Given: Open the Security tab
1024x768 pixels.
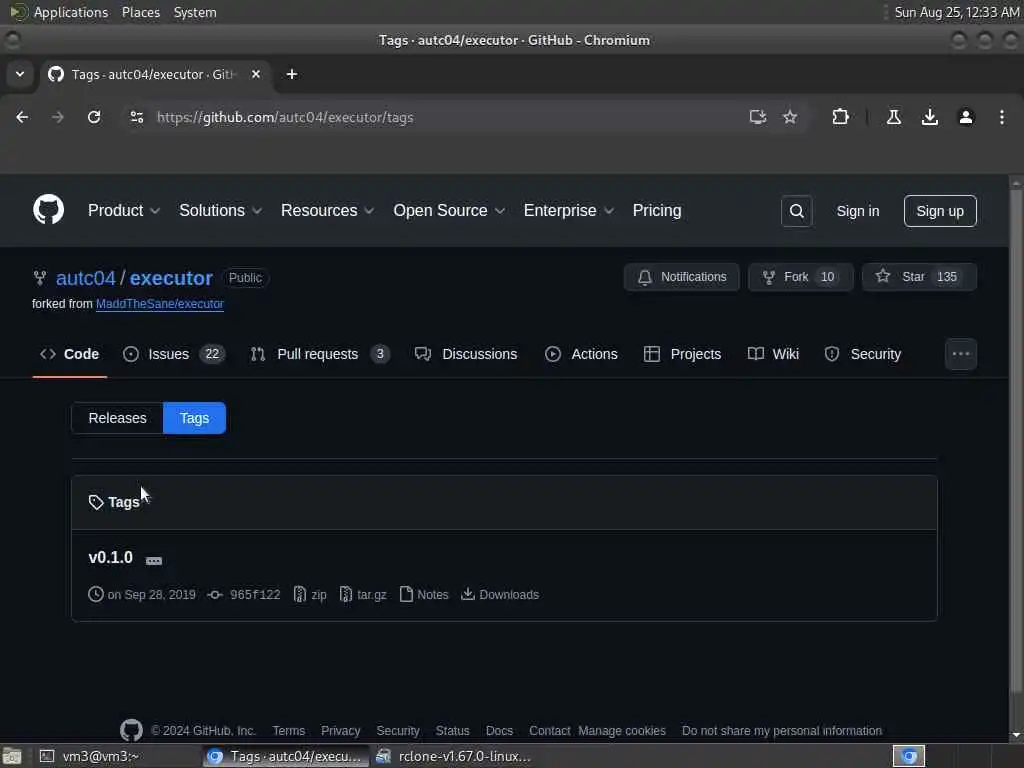Looking at the screenshot, I should click(x=863, y=354).
